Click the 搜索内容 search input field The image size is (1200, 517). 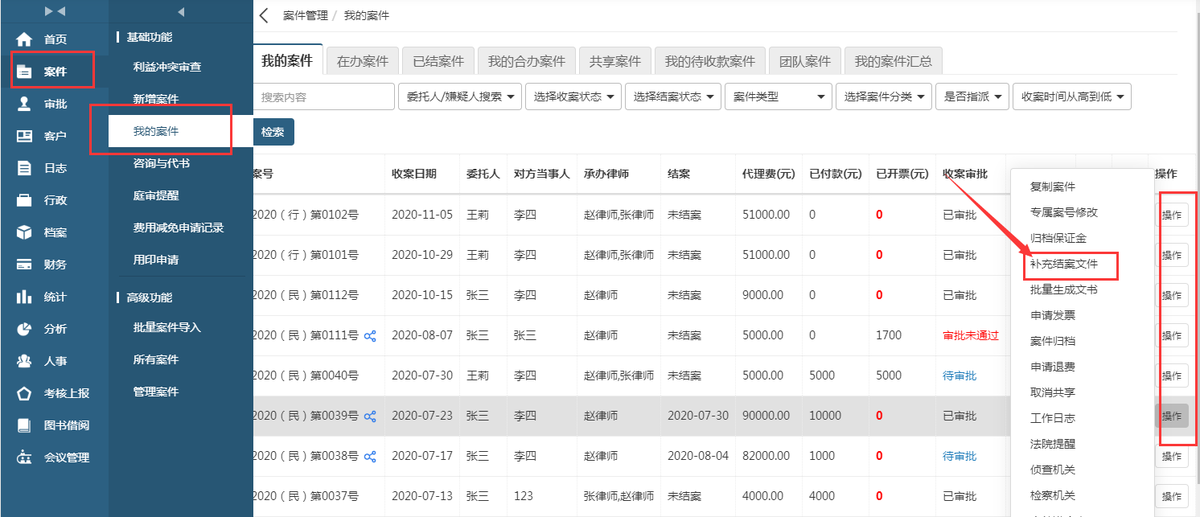(324, 97)
